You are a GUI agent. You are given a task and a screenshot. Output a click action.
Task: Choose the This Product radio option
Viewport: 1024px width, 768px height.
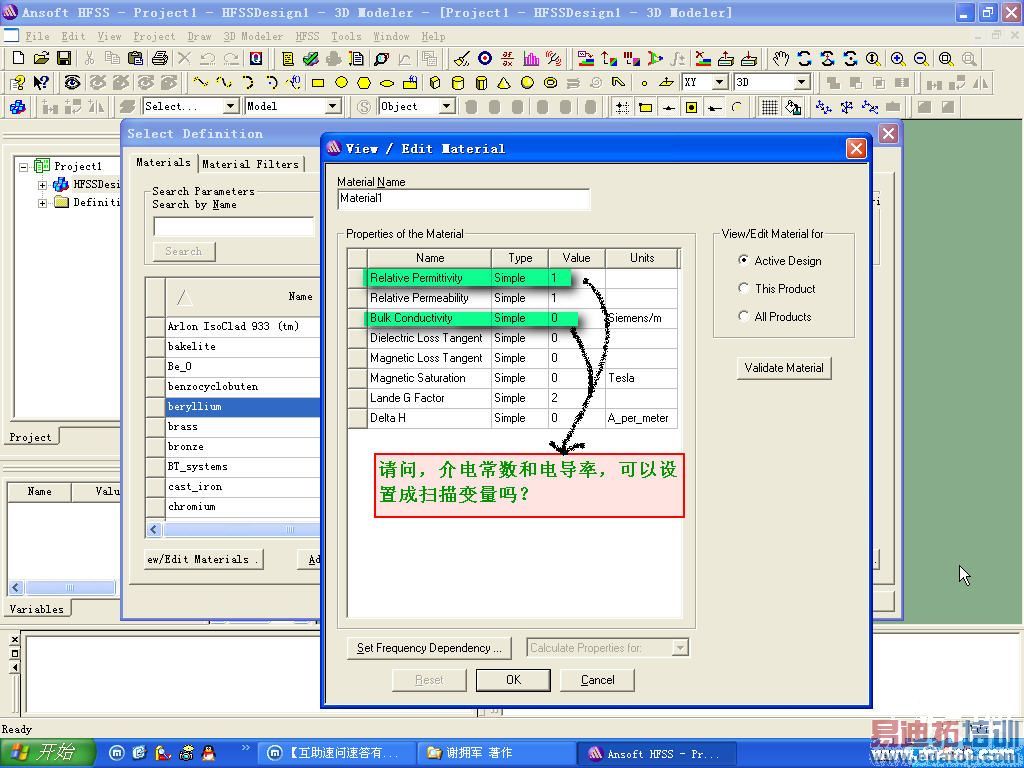click(x=743, y=288)
